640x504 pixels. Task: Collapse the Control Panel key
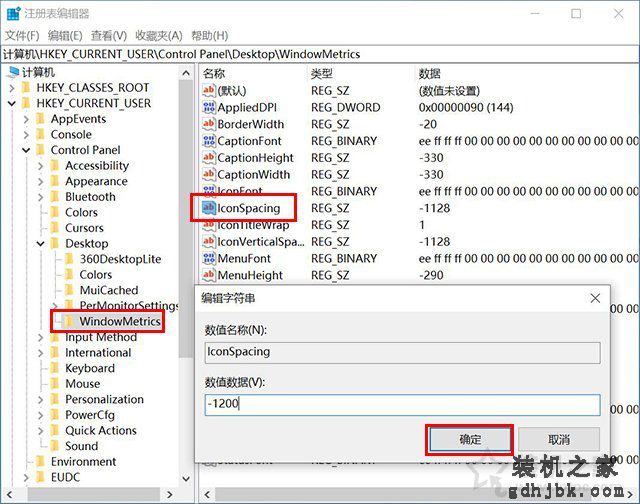point(26,150)
